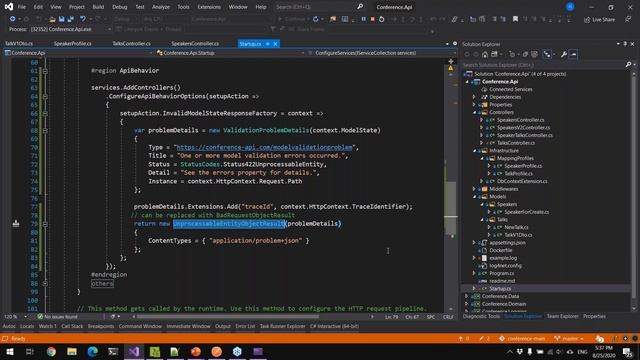Open notification center in system tray
640x360 pixels.
tap(627, 351)
